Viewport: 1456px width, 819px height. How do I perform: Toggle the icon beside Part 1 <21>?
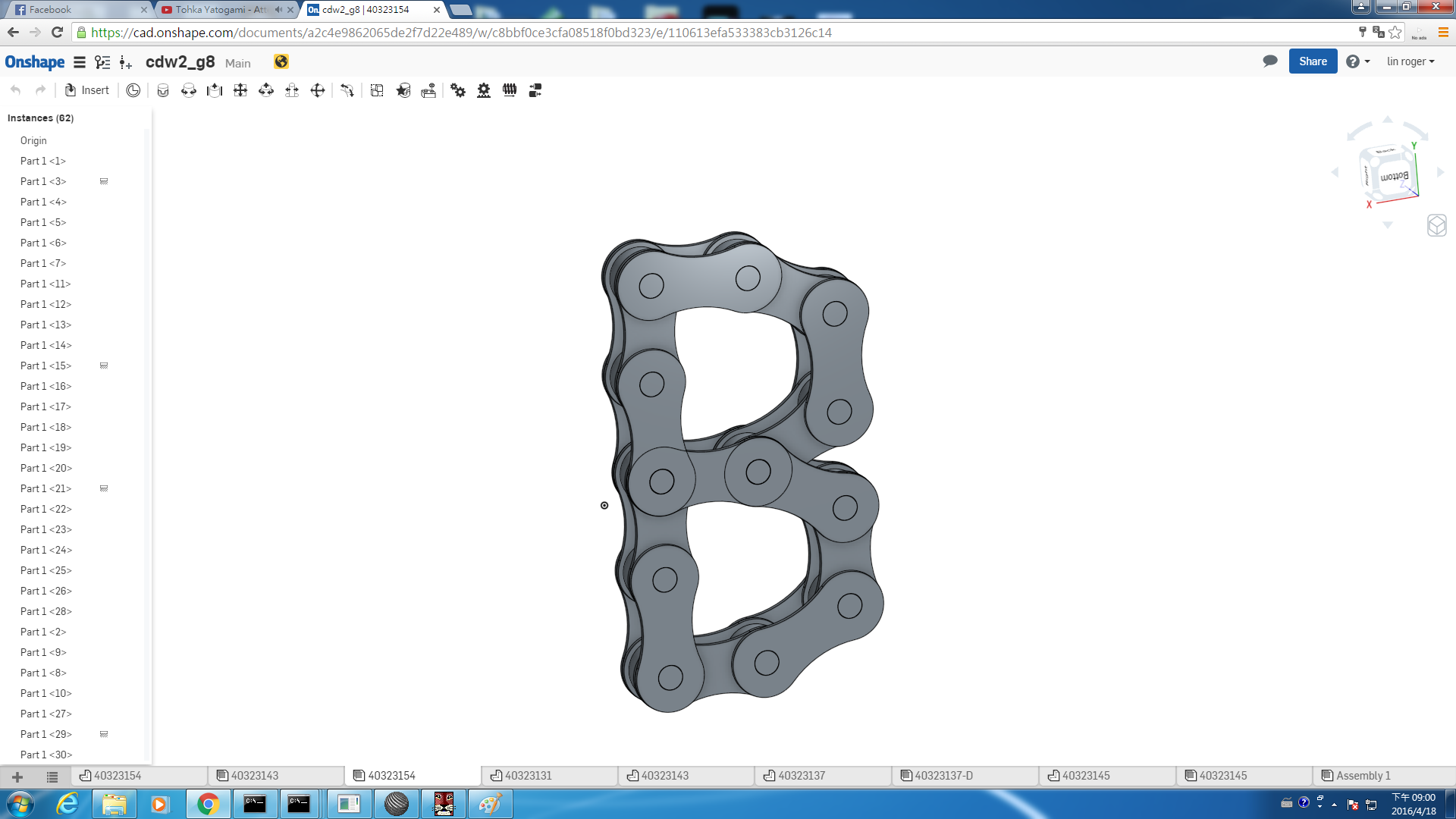tap(104, 488)
